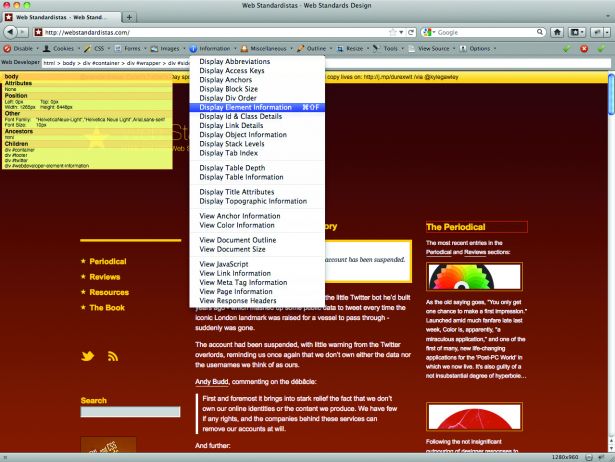
Task: Click the magnifier in the Google search box
Action: pyautogui.click(x=540, y=32)
